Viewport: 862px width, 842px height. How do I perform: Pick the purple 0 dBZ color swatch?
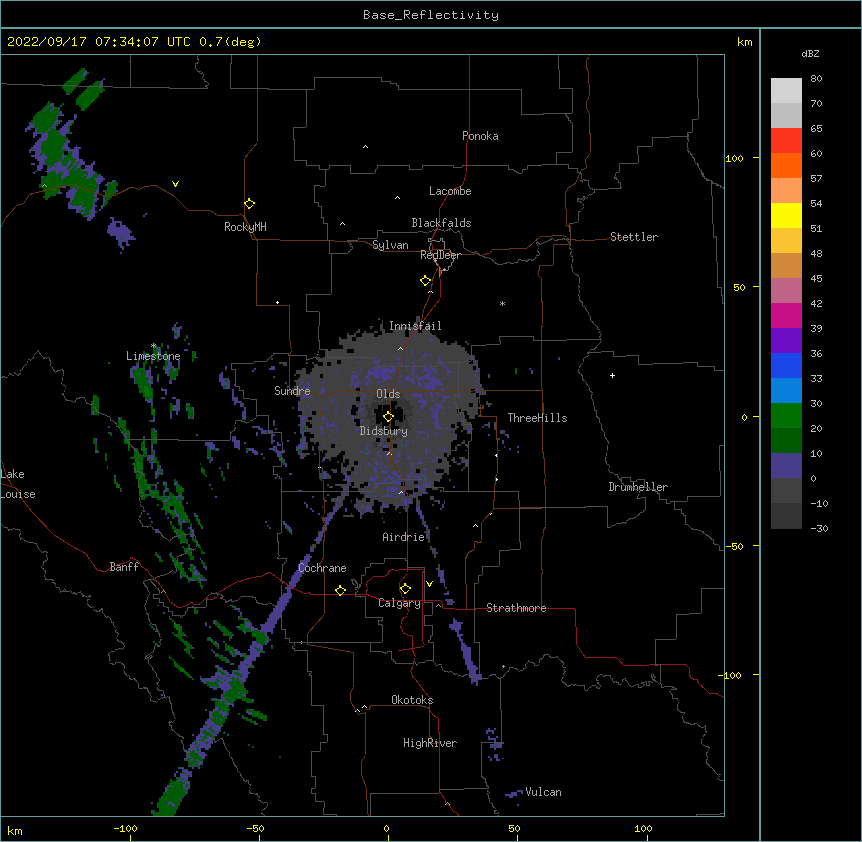point(786,466)
